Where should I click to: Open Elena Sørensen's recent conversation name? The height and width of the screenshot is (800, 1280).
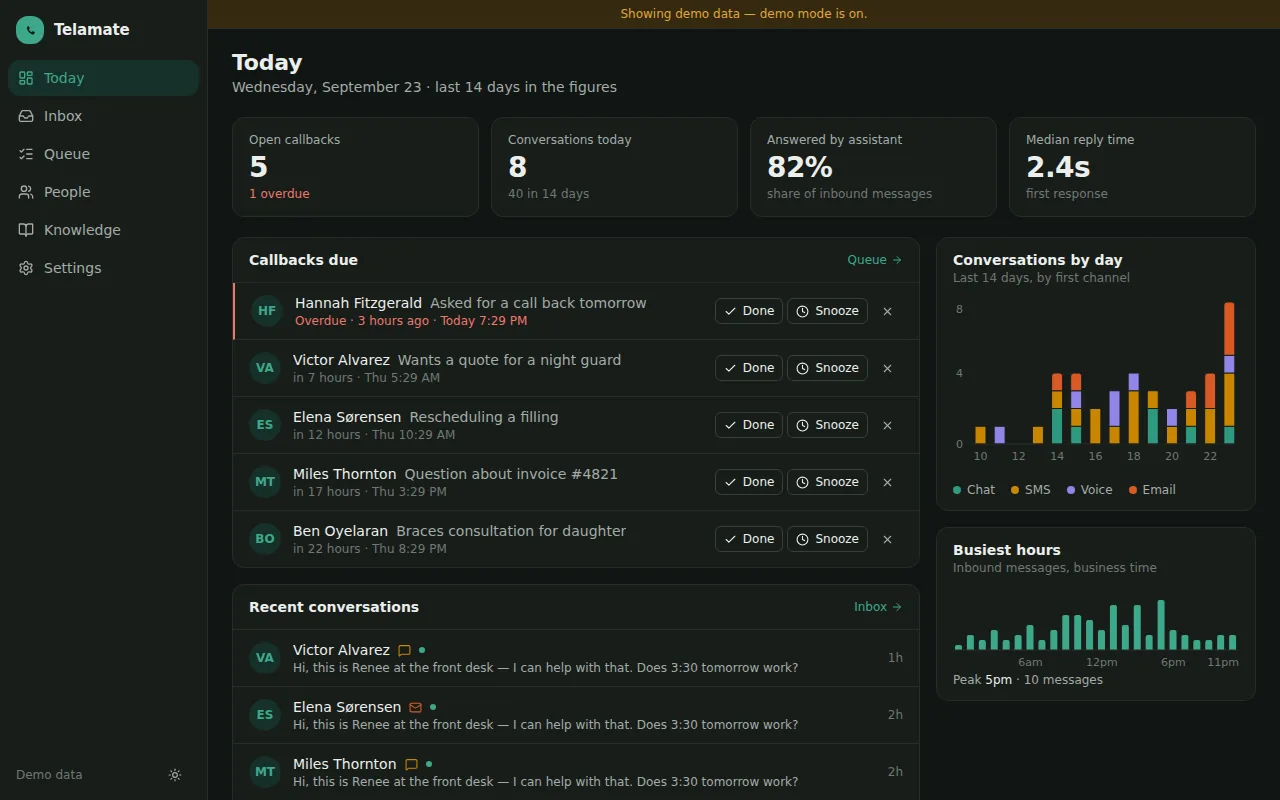(x=347, y=707)
